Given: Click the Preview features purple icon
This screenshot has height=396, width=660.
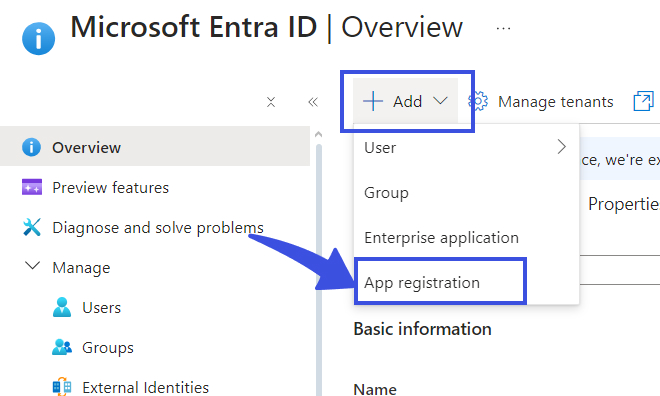Looking at the screenshot, I should pos(32,187).
